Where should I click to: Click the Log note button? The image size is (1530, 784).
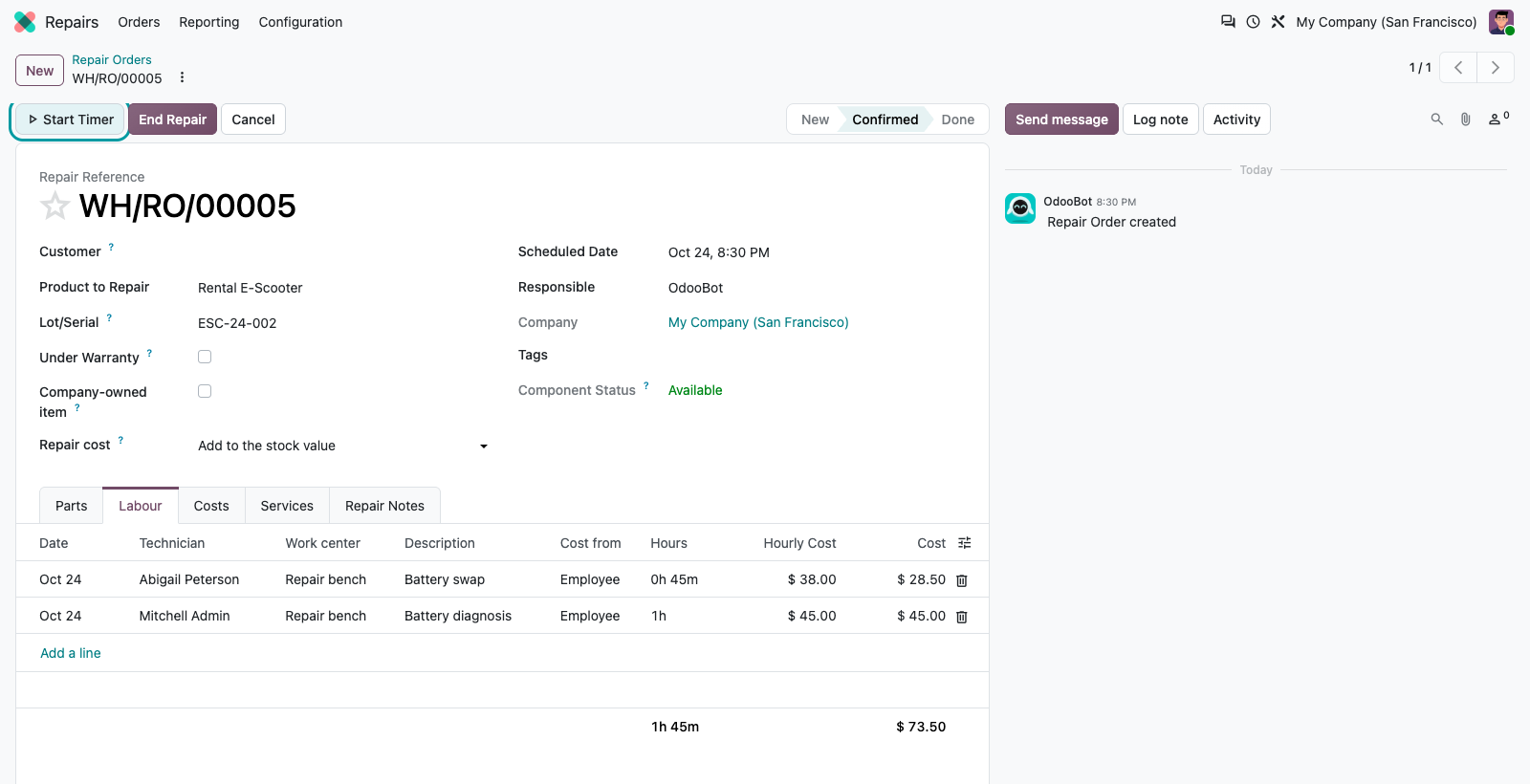(1161, 120)
